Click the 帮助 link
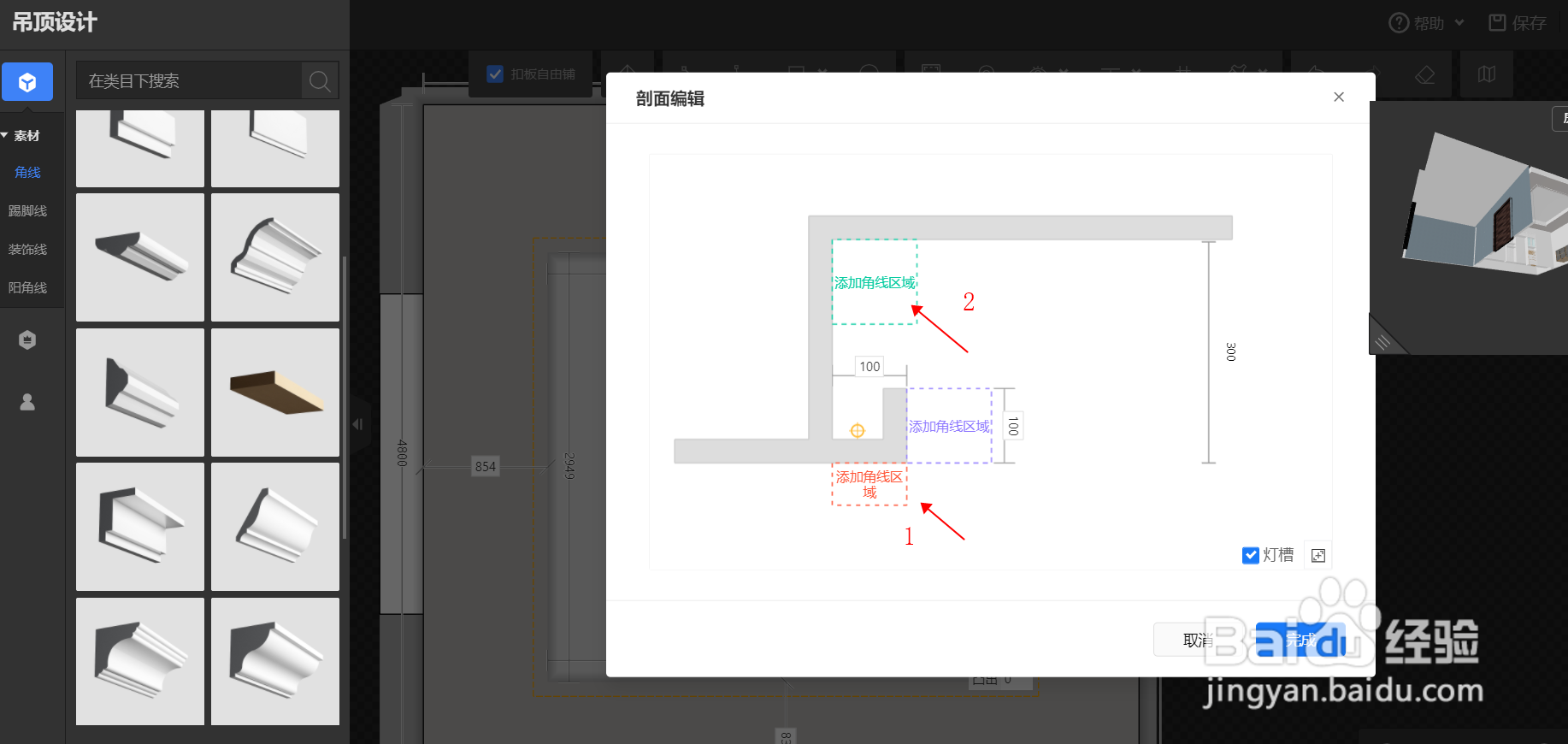This screenshot has height=744, width=1568. 1429,23
